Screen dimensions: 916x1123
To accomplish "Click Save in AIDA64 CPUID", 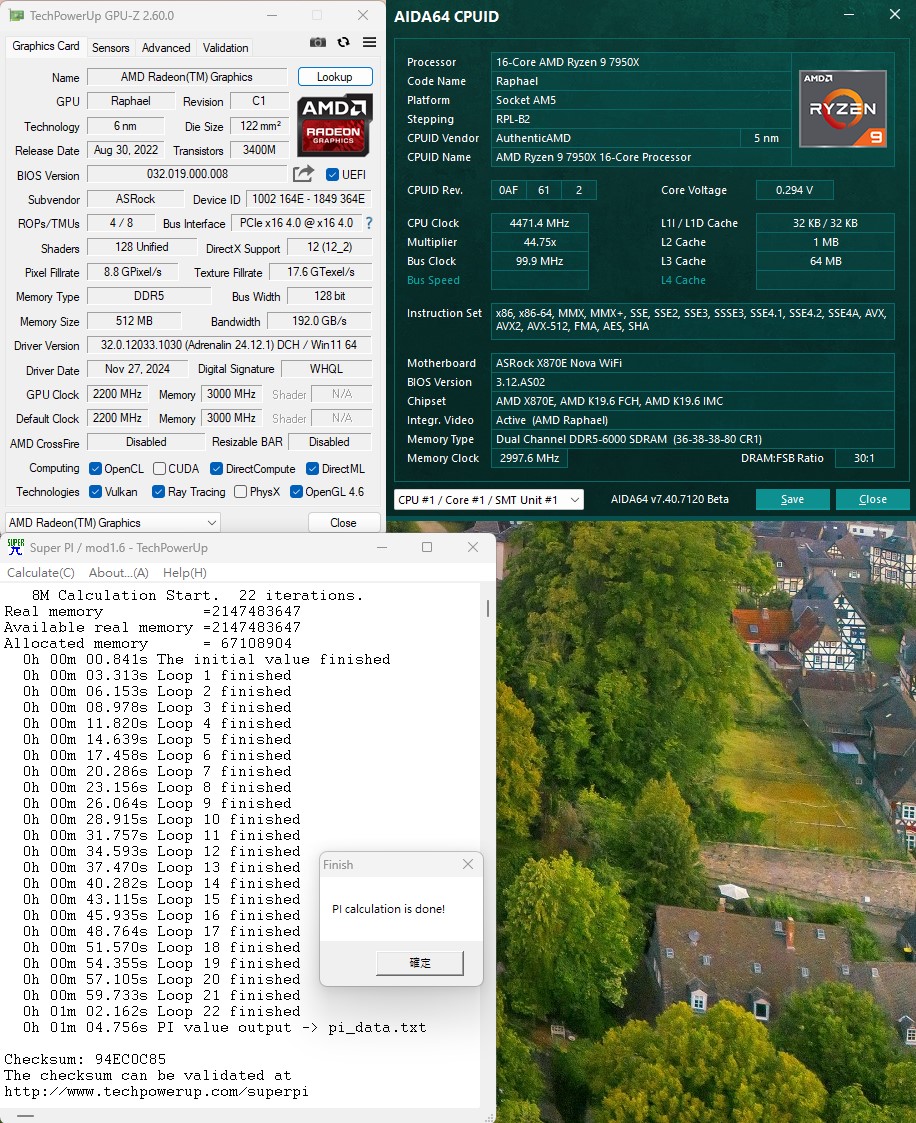I will 792,499.
